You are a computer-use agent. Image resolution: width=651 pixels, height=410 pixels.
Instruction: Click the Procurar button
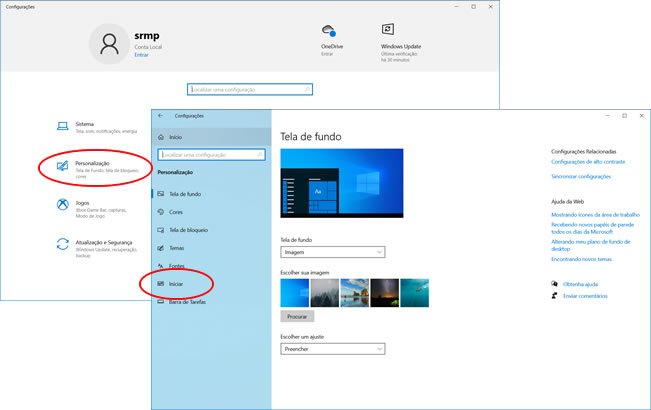(x=297, y=315)
